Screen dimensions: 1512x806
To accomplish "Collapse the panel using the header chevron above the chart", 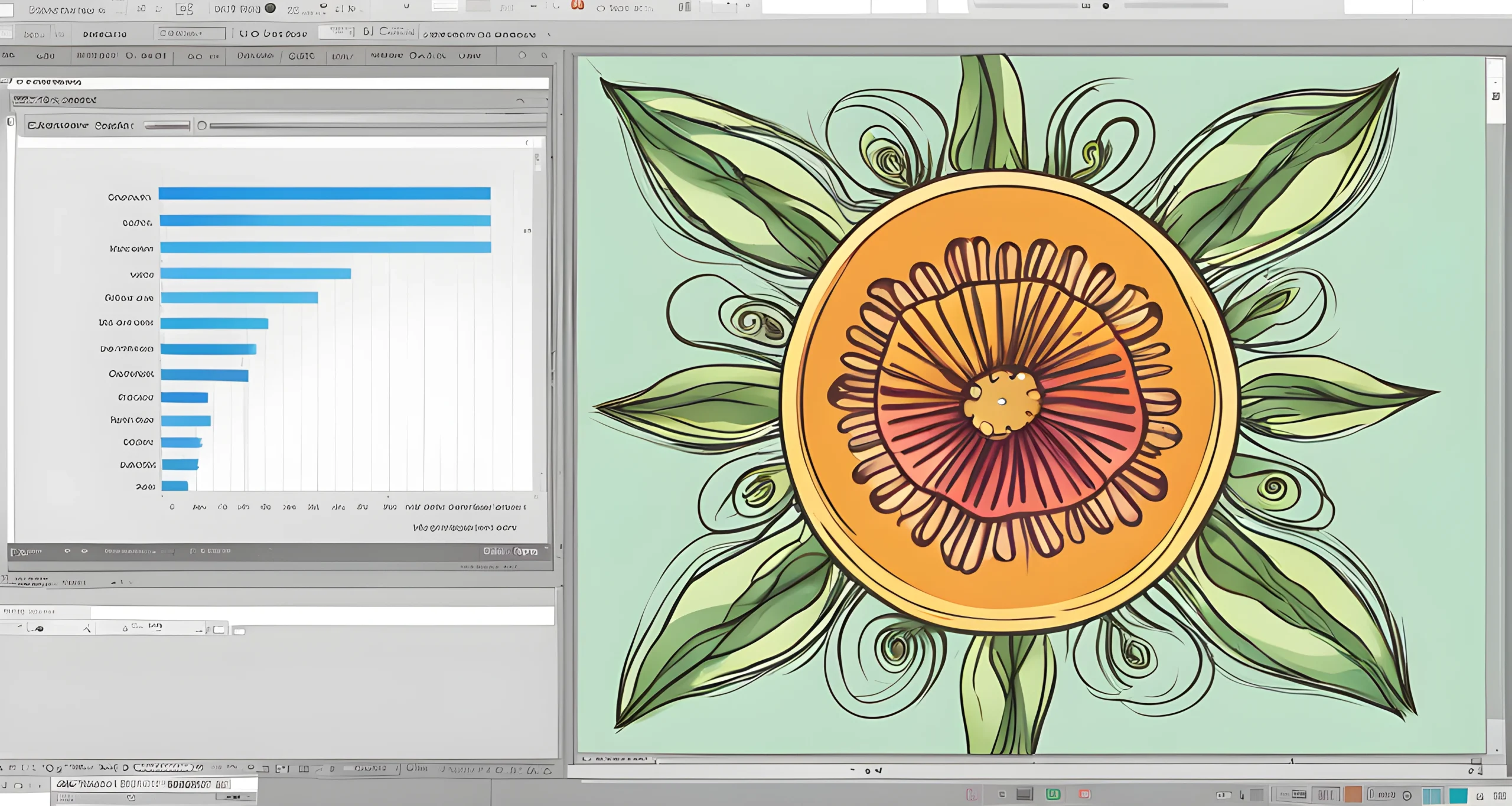I will tap(520, 101).
